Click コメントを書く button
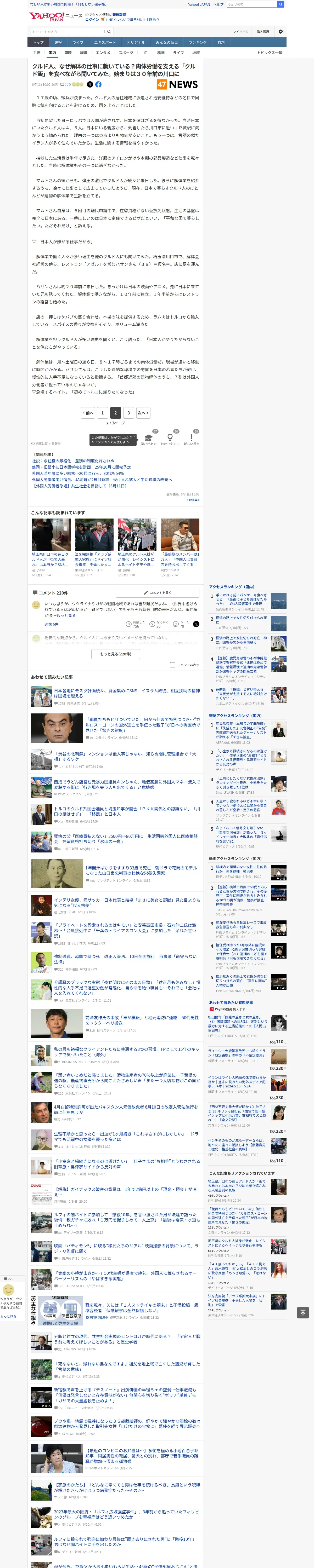Viewport: 314px width, 1568px height. (x=157, y=592)
